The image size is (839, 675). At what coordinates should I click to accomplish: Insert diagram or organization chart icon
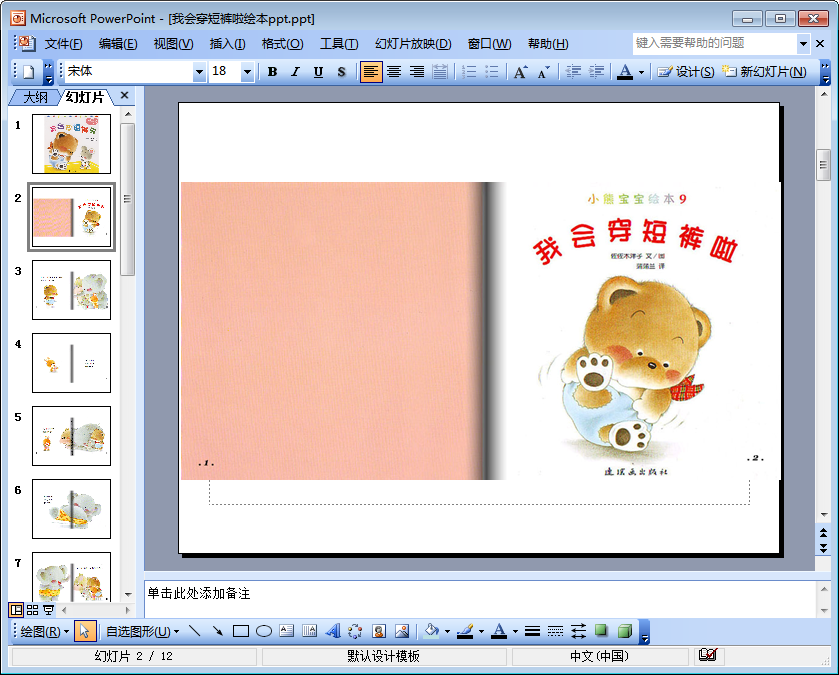click(355, 632)
